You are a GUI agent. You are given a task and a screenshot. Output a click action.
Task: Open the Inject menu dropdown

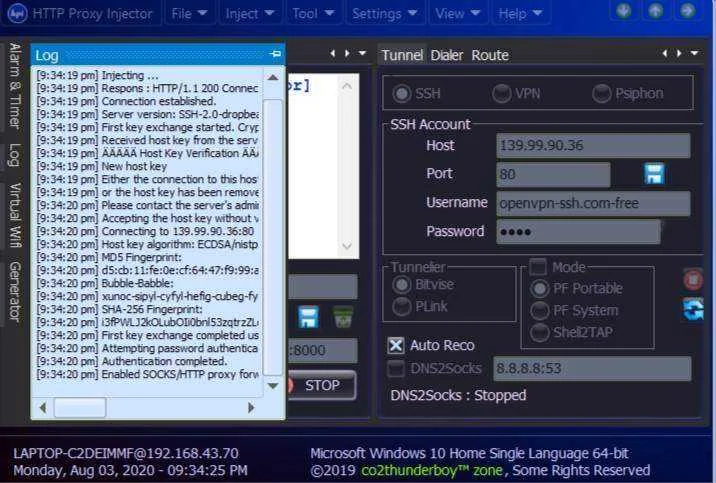(x=250, y=14)
